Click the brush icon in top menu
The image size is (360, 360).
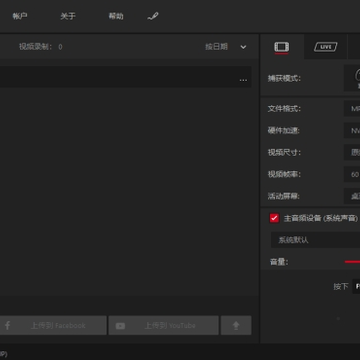153,16
